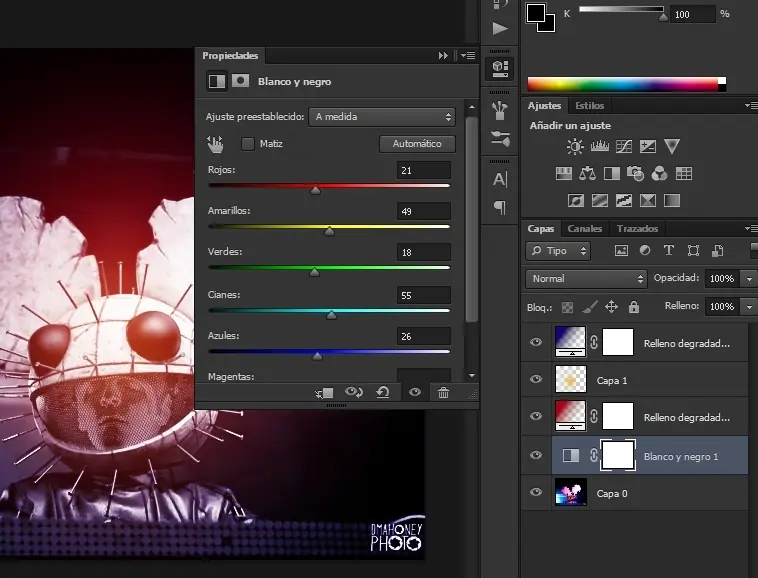Open the Normal blending mode dropdown
The width and height of the screenshot is (758, 578).
click(x=586, y=279)
